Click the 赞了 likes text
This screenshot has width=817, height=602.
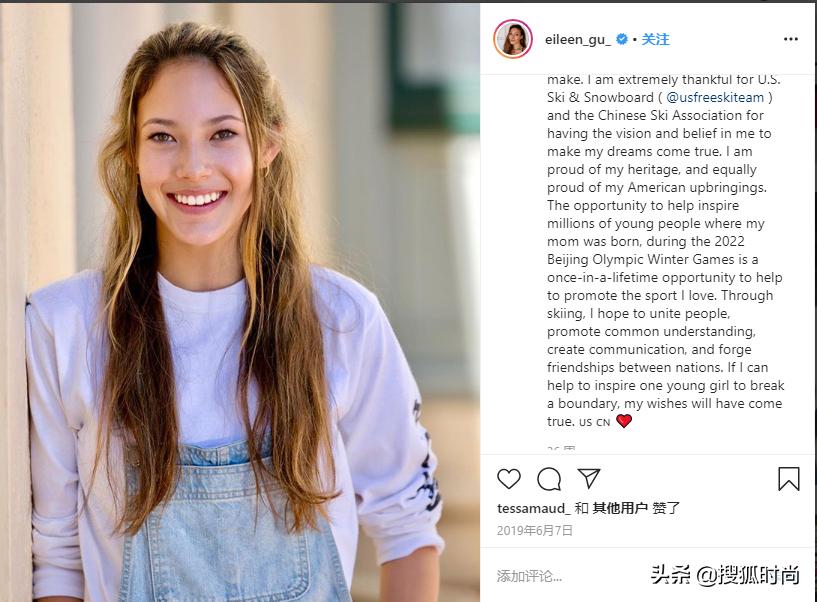666,508
